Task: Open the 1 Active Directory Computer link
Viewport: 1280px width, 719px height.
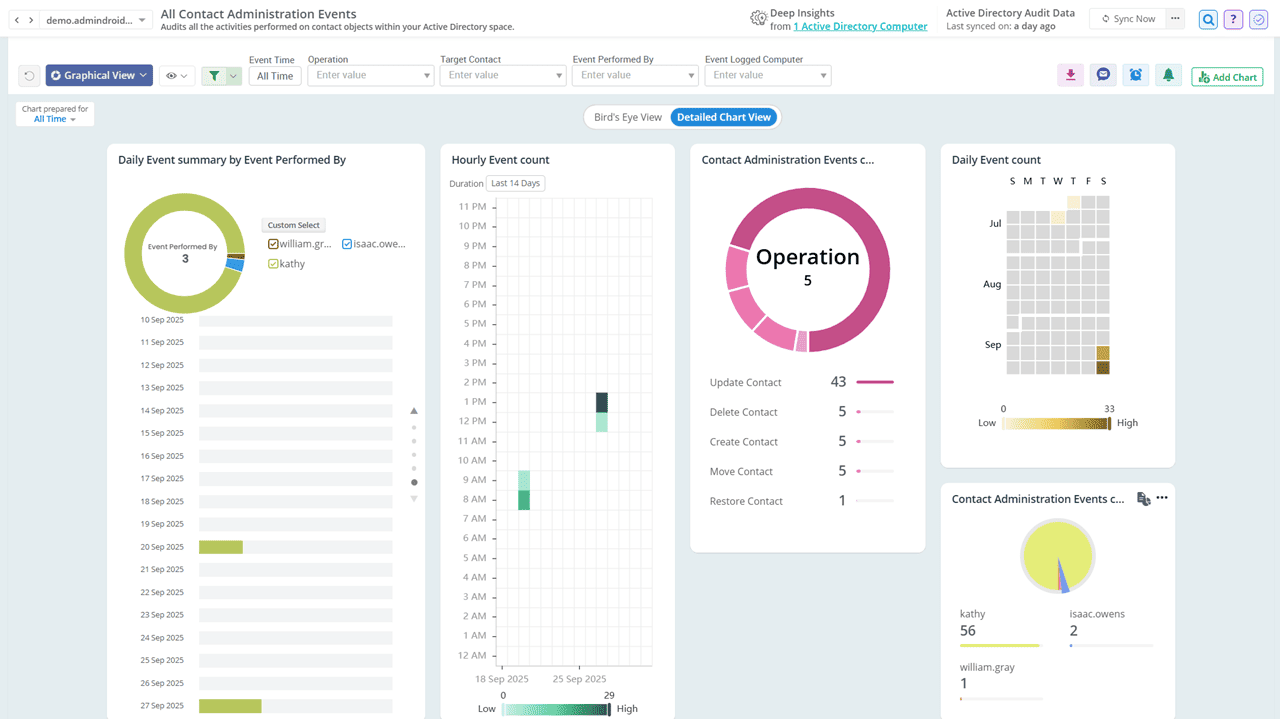Action: click(x=860, y=27)
